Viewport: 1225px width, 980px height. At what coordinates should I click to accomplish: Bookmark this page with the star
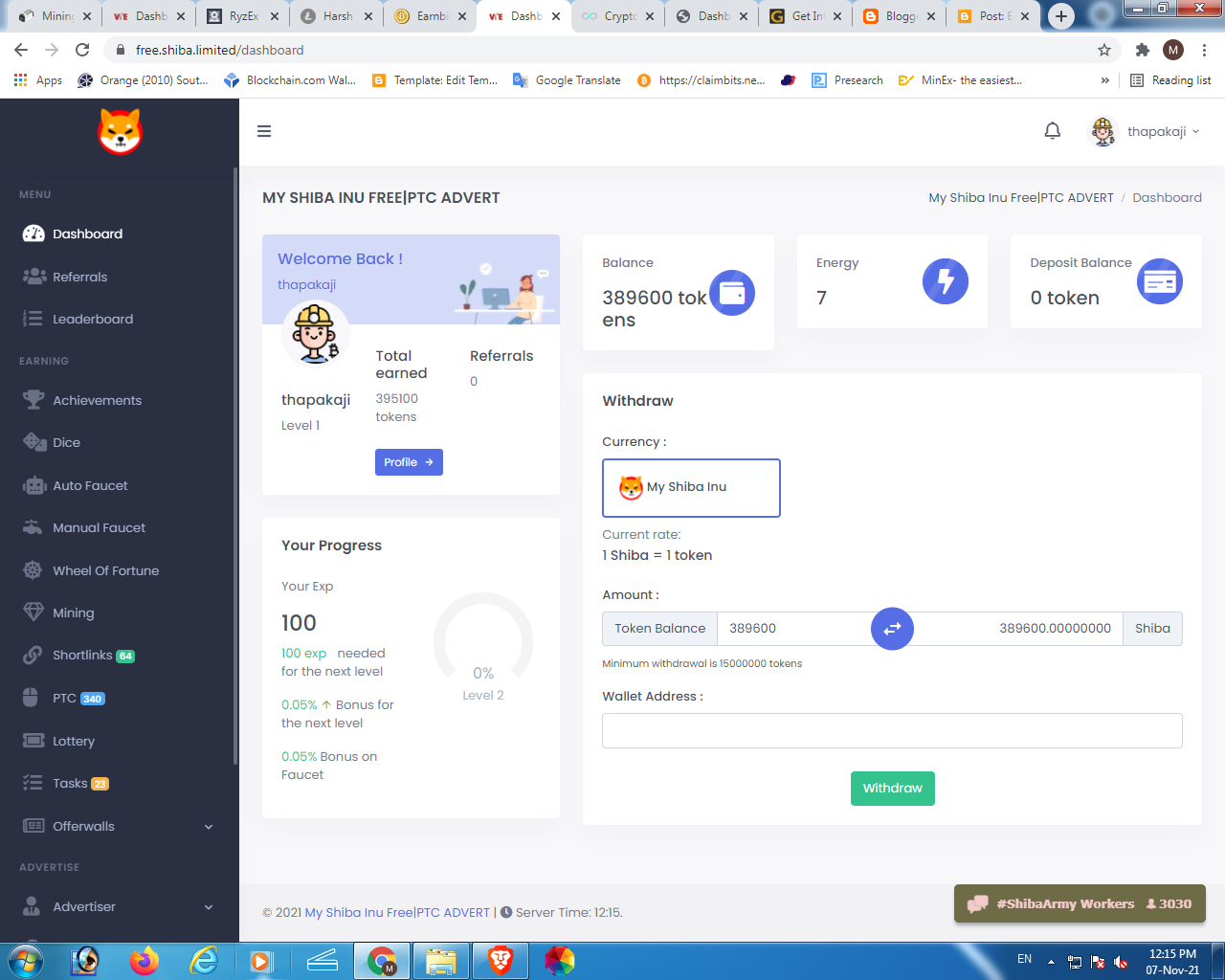coord(1104,50)
